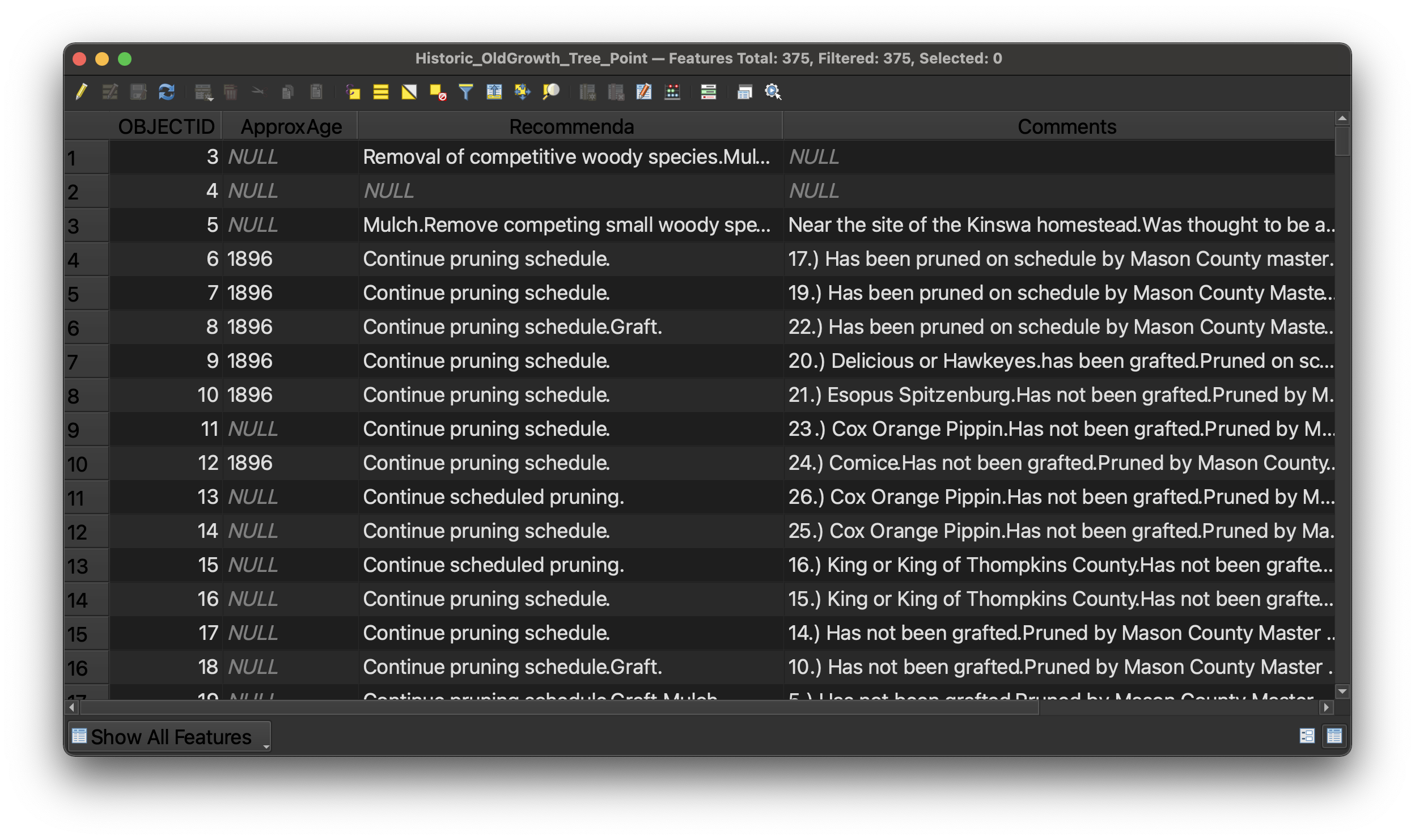Move selected rows to top

494,92
